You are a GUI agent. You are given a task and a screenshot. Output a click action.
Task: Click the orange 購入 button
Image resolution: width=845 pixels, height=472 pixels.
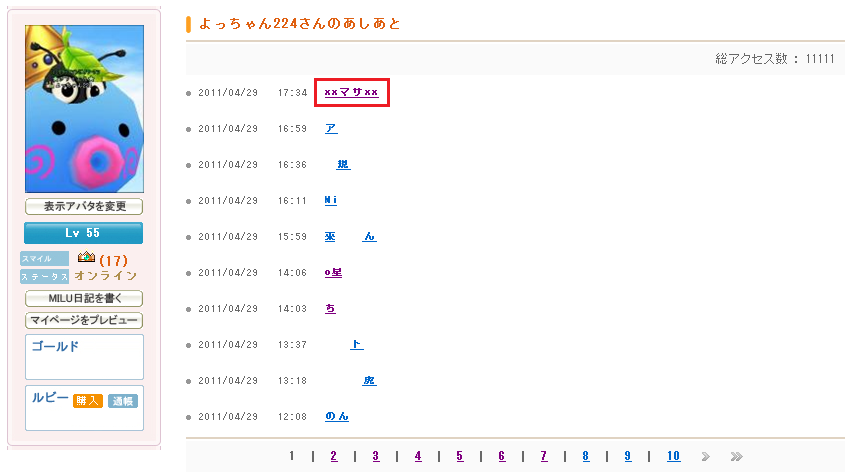(88, 400)
